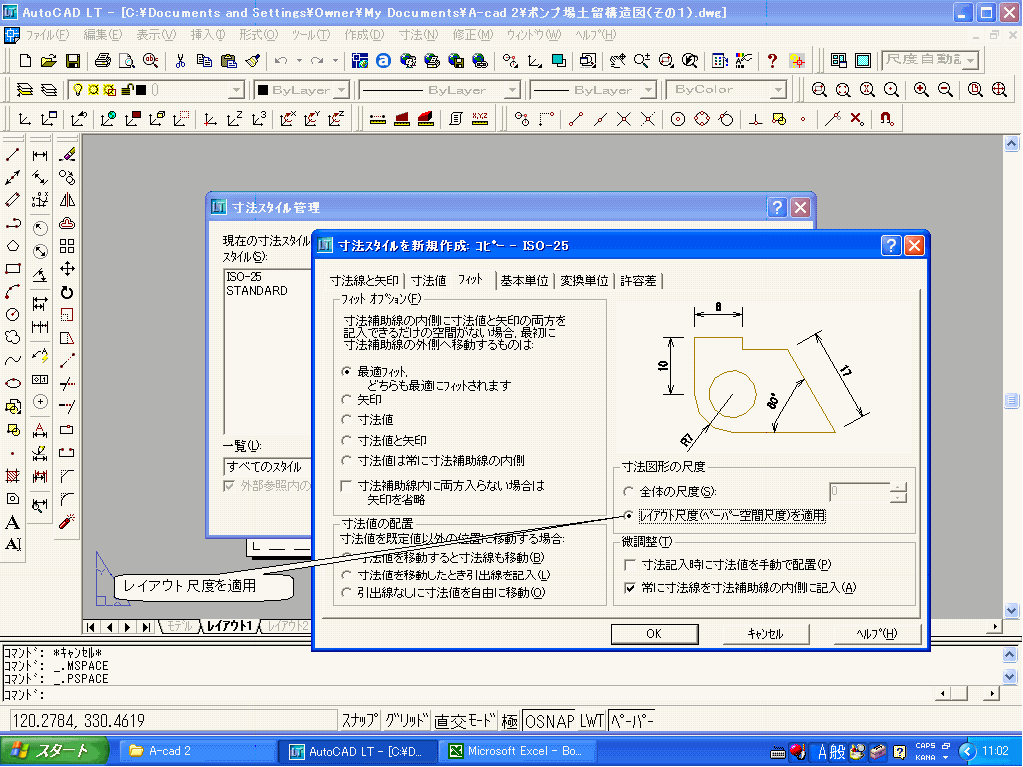Click the スタート button on taskbar
The height and width of the screenshot is (767, 1023).
[x=55, y=751]
